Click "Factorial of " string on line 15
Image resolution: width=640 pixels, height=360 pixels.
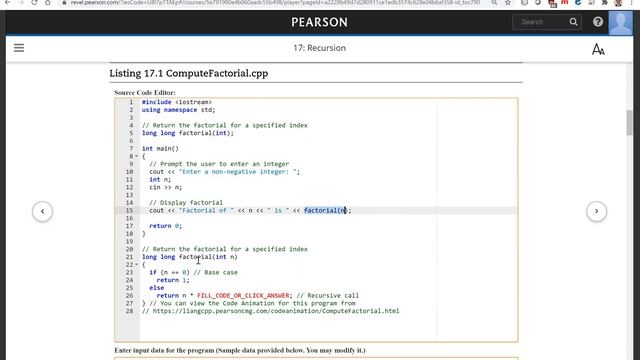(x=207, y=211)
